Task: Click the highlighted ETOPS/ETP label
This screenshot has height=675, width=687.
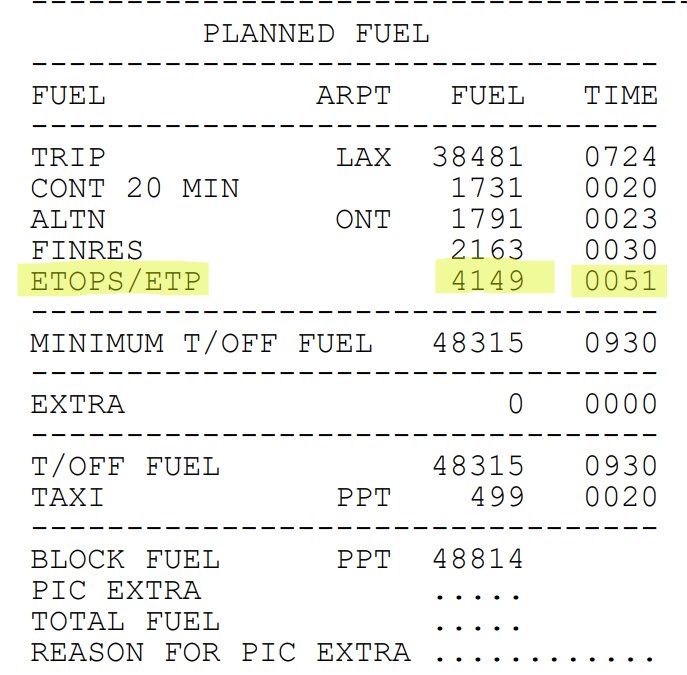Action: point(118,280)
